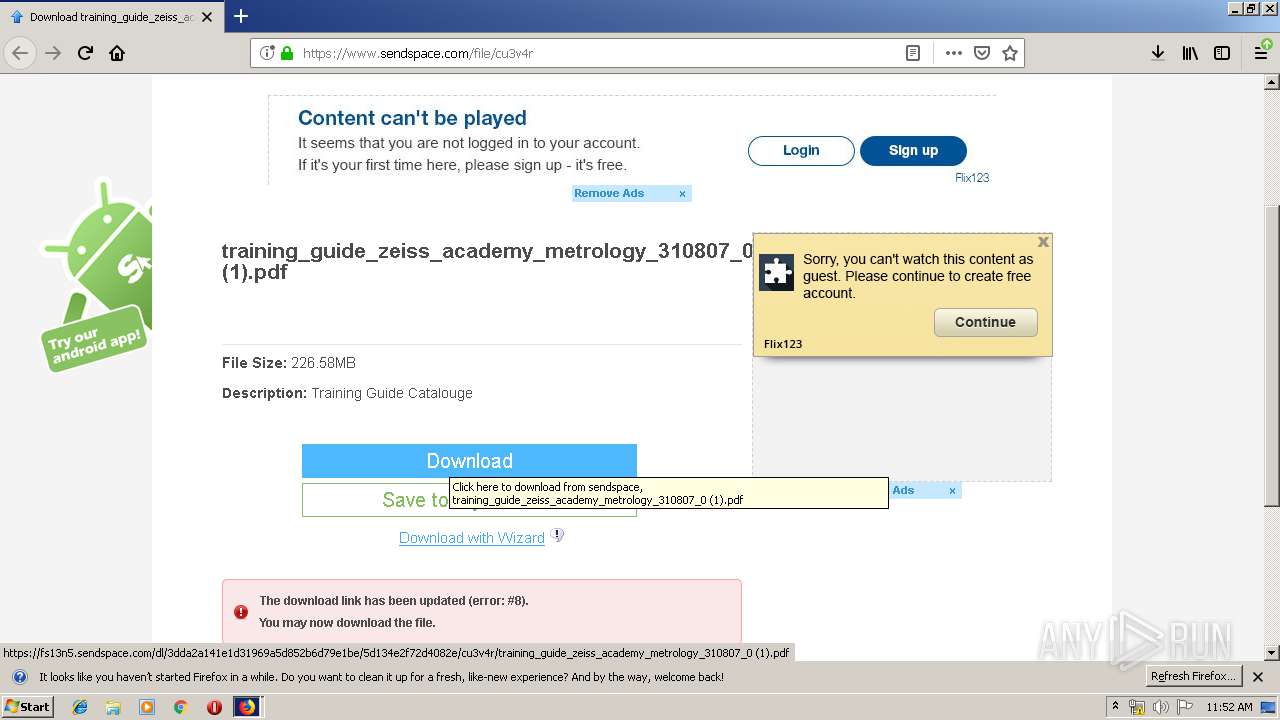Click the Content can't be played heading

[412, 118]
